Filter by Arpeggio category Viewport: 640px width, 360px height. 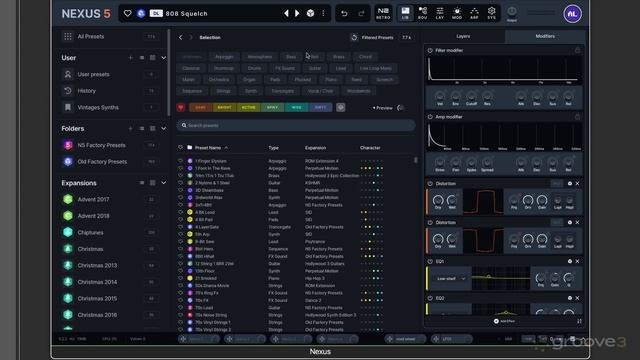tap(224, 57)
